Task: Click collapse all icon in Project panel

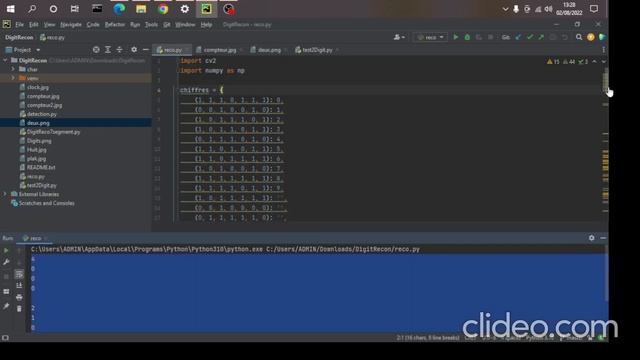Action: [119, 49]
